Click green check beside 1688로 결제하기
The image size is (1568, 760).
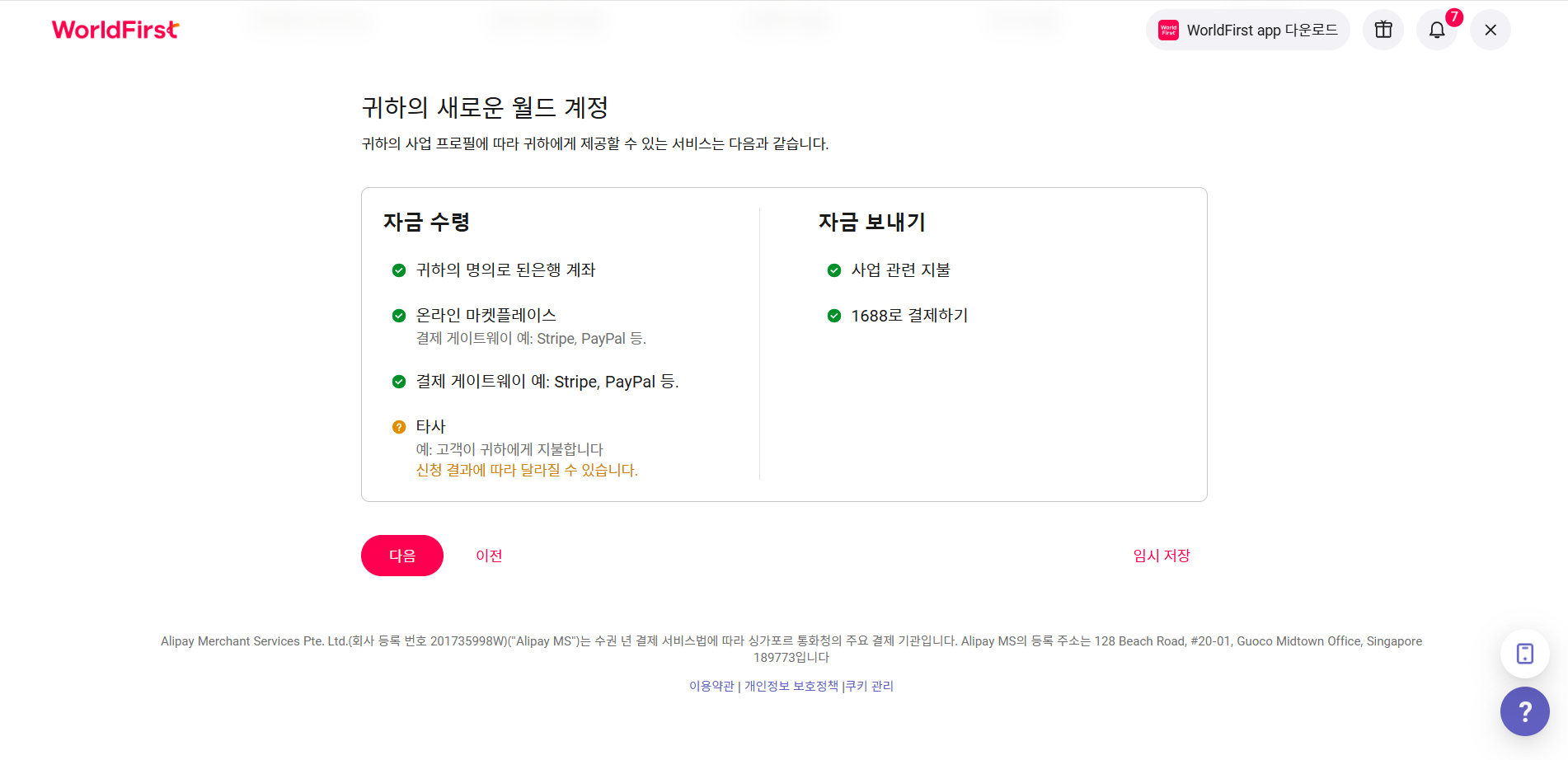(x=834, y=316)
